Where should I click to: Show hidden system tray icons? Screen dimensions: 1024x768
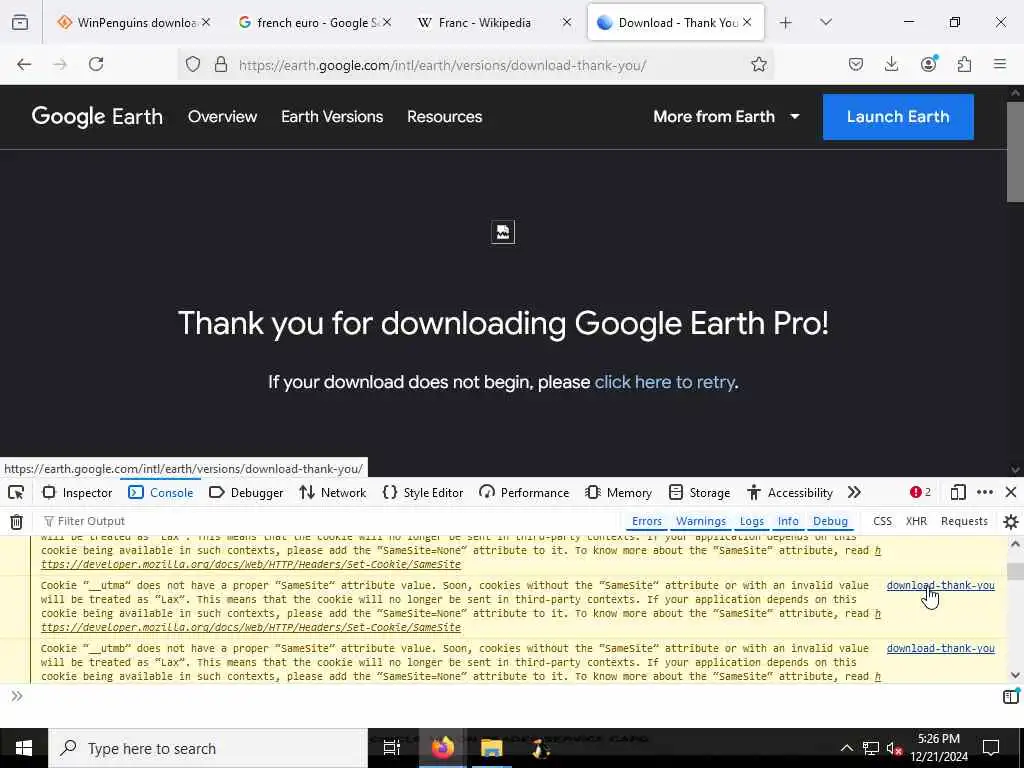846,748
